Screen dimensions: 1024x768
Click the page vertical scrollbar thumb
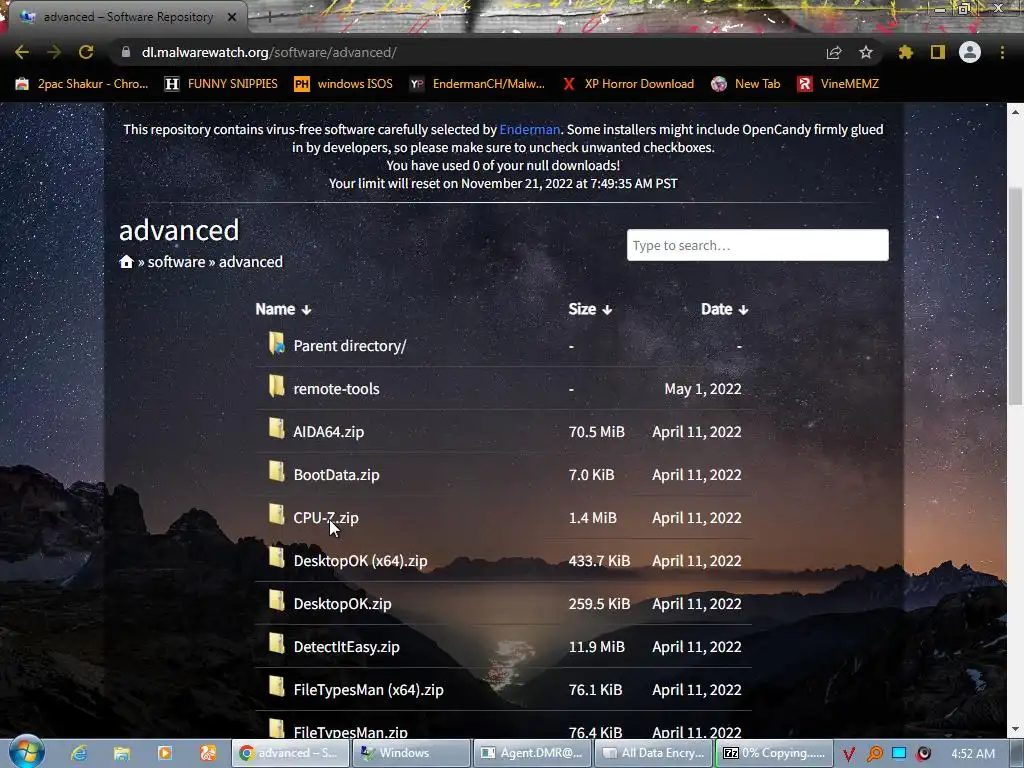click(1014, 296)
